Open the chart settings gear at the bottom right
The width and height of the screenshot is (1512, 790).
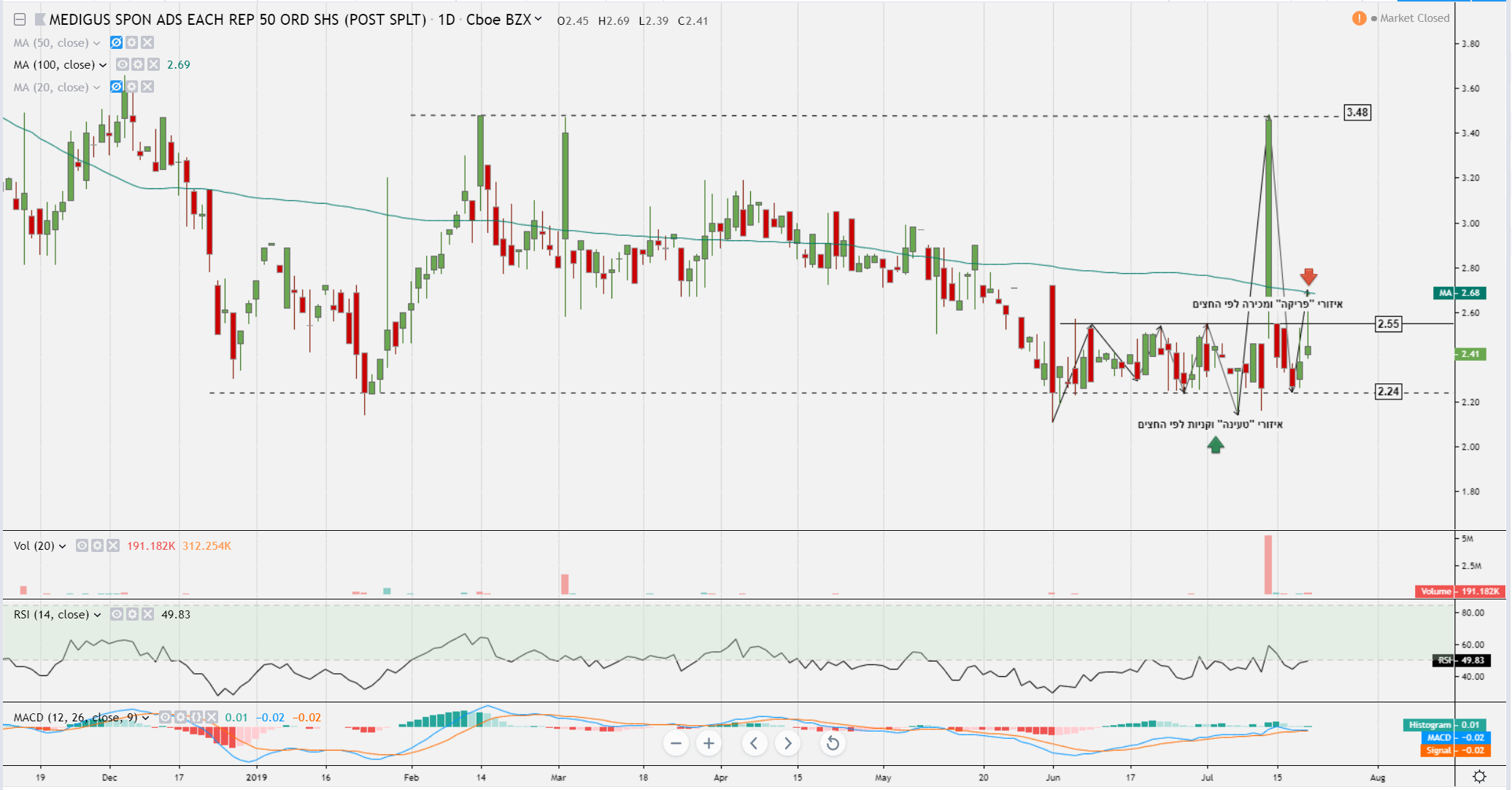point(1479,776)
